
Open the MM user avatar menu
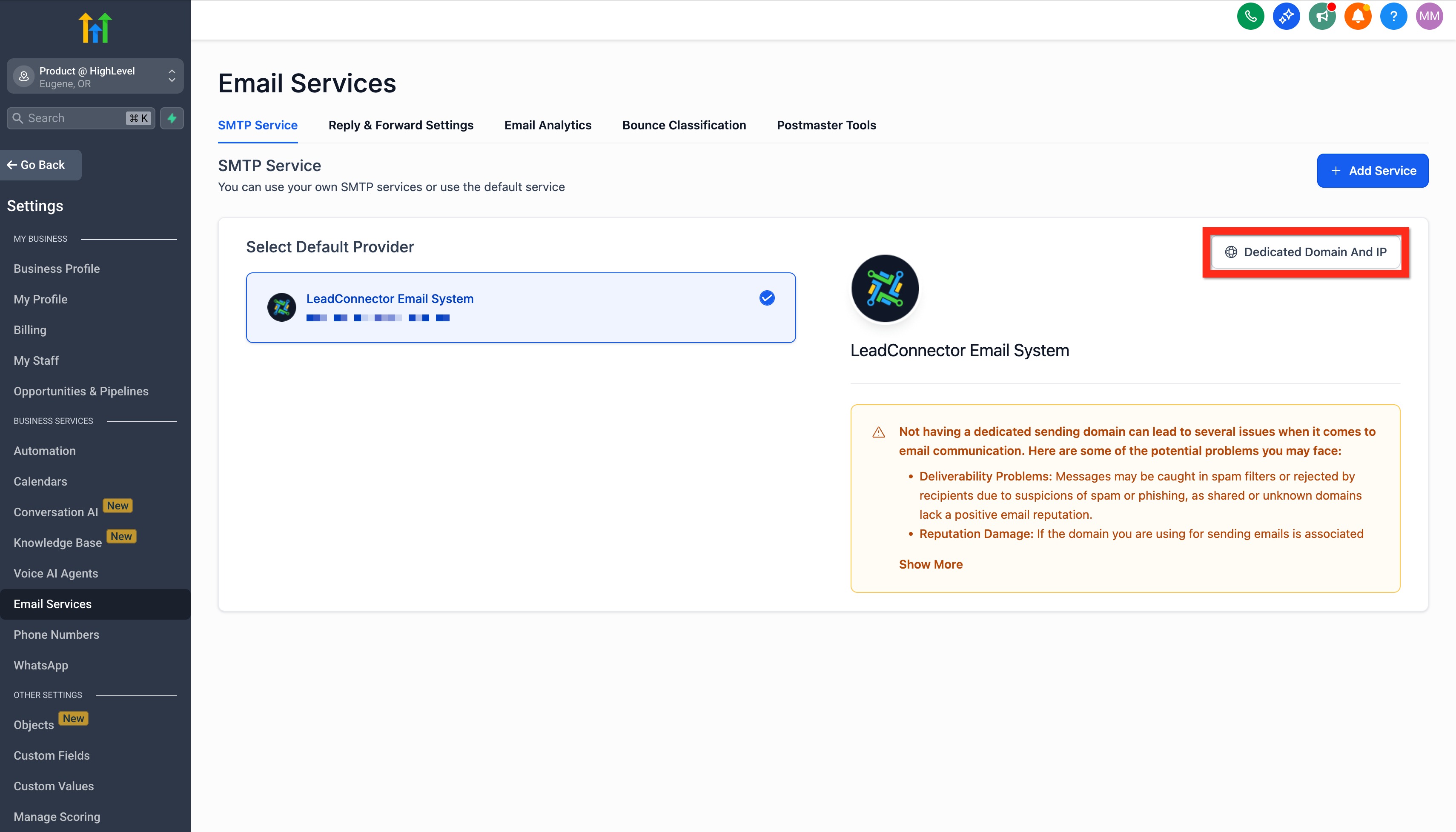pos(1429,16)
